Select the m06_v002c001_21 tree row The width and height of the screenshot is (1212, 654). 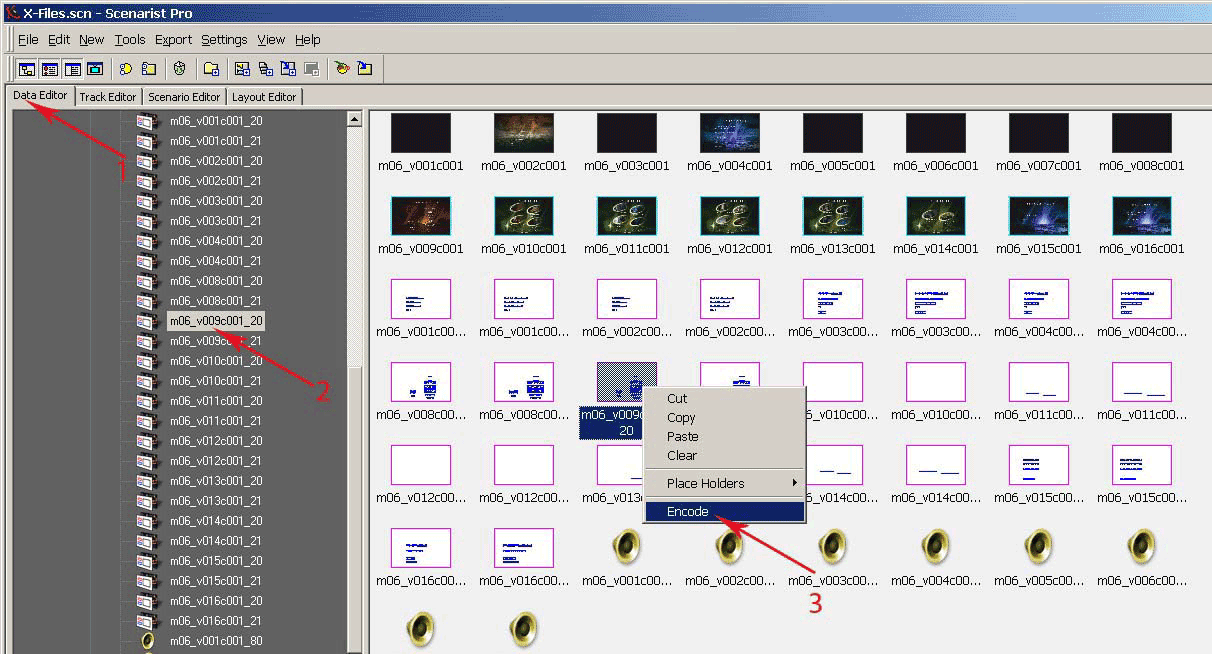coord(216,181)
